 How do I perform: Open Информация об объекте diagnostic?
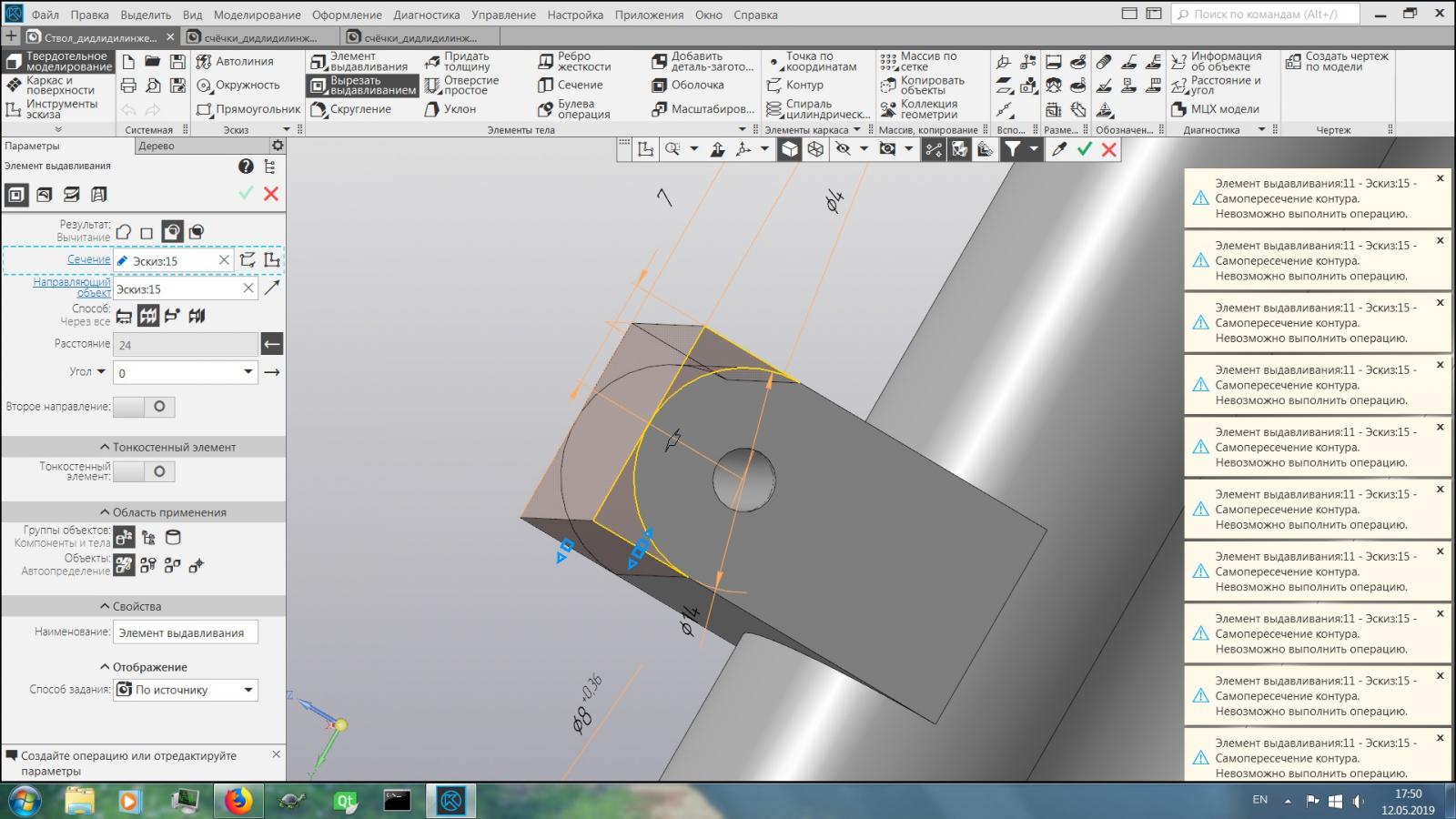point(1216,61)
